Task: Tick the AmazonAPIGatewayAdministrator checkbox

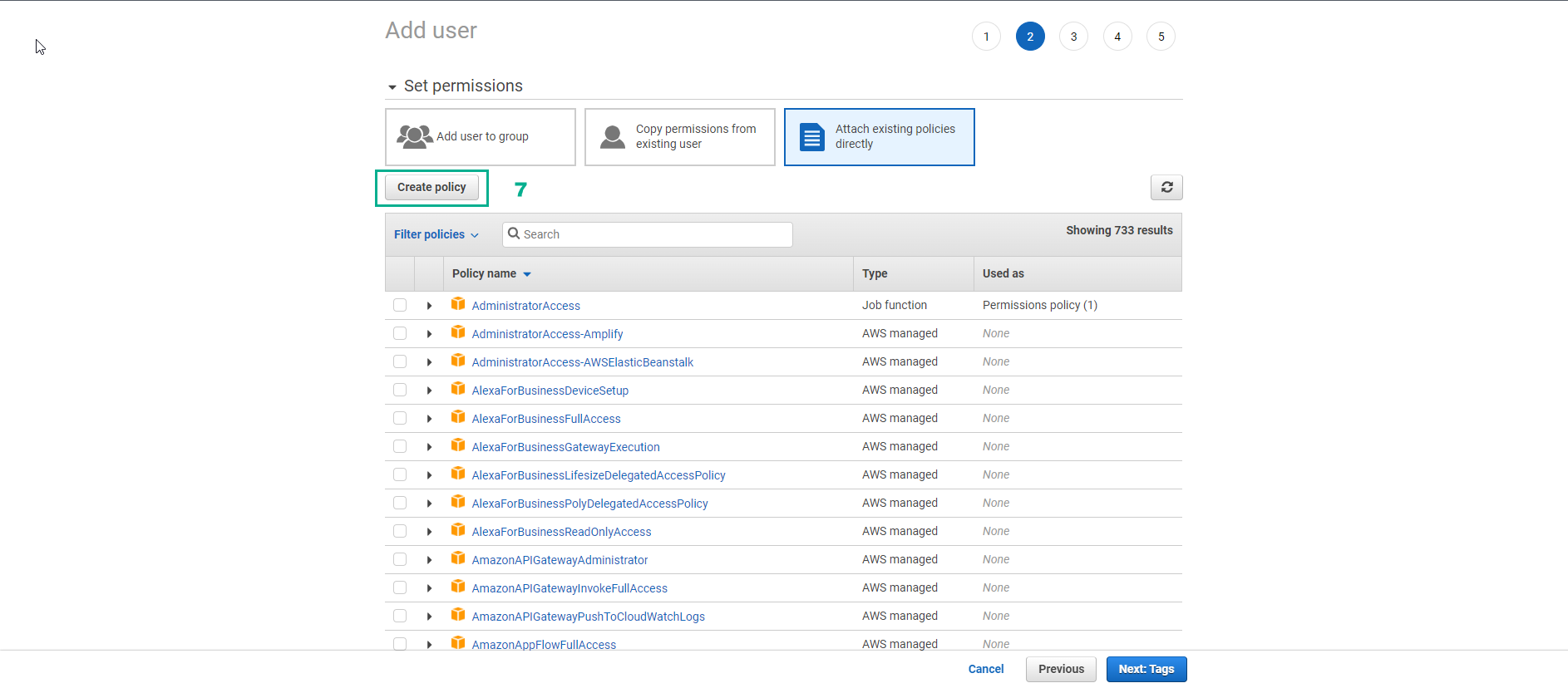Action: pyautogui.click(x=400, y=559)
